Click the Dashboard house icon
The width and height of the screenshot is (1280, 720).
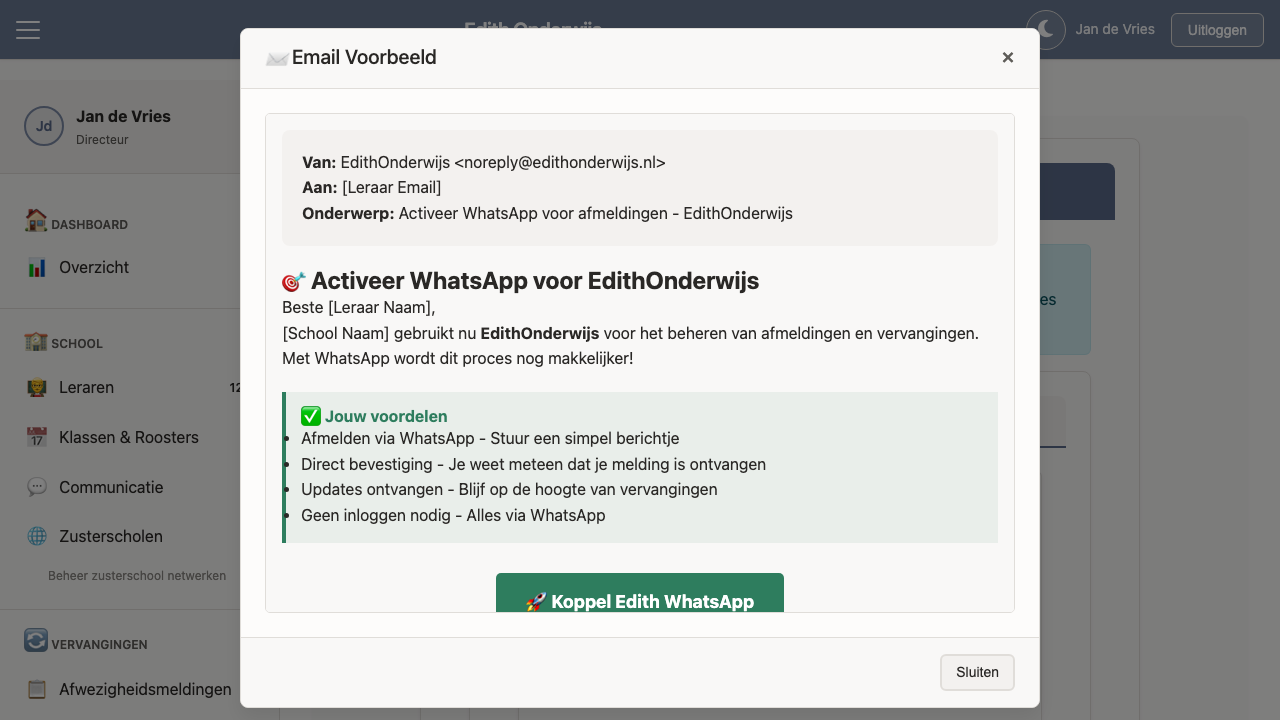click(36, 221)
